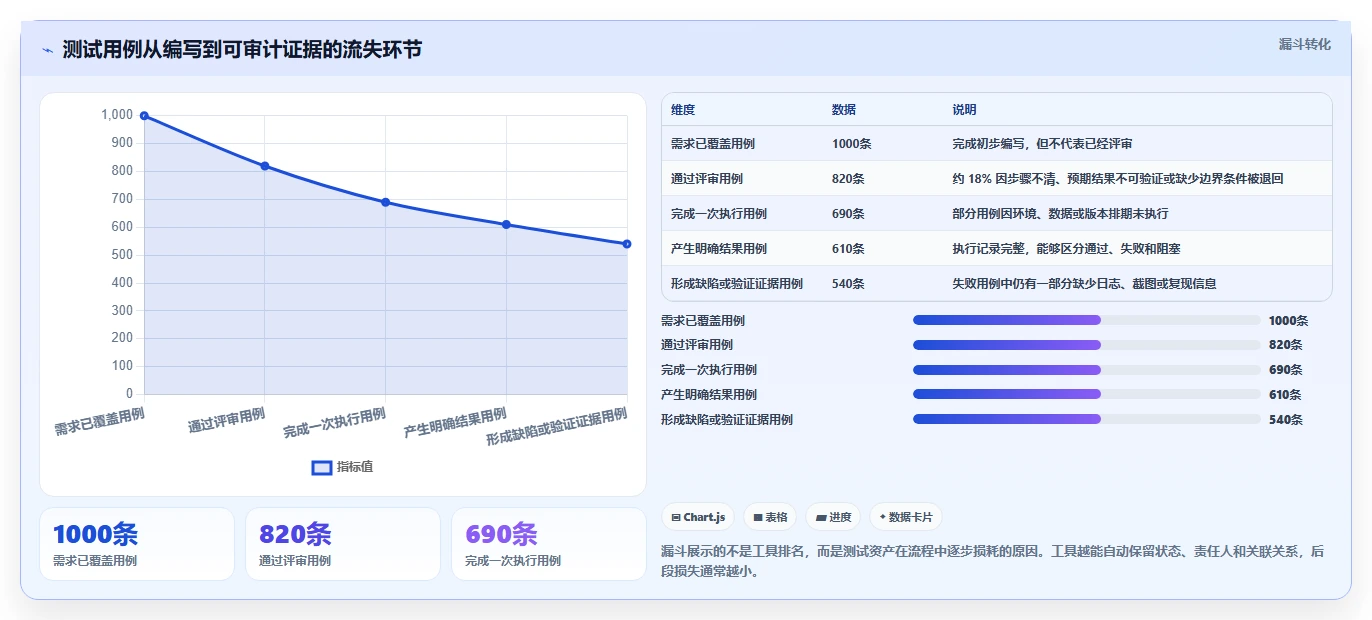Click the chart point for 通过评审用例
This screenshot has width=1372, height=620.
(265, 166)
